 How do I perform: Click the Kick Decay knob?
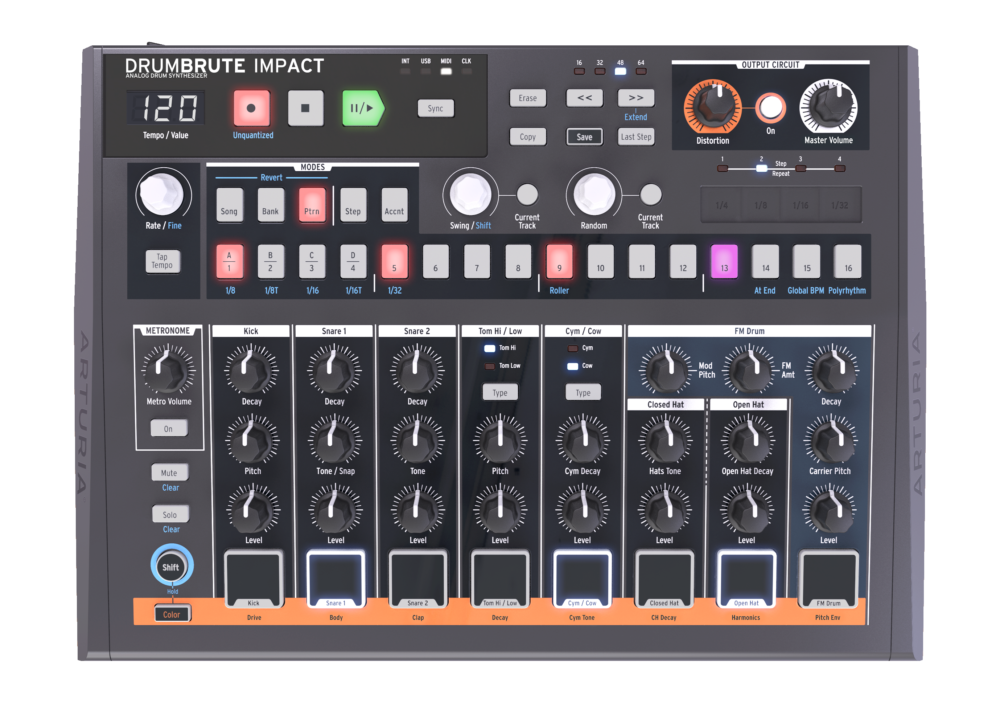coord(251,370)
